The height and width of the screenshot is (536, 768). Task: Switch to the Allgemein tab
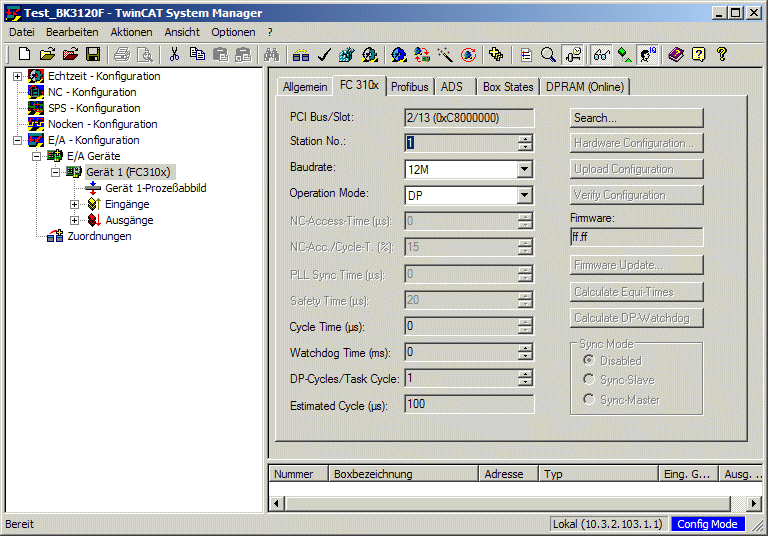pos(305,87)
